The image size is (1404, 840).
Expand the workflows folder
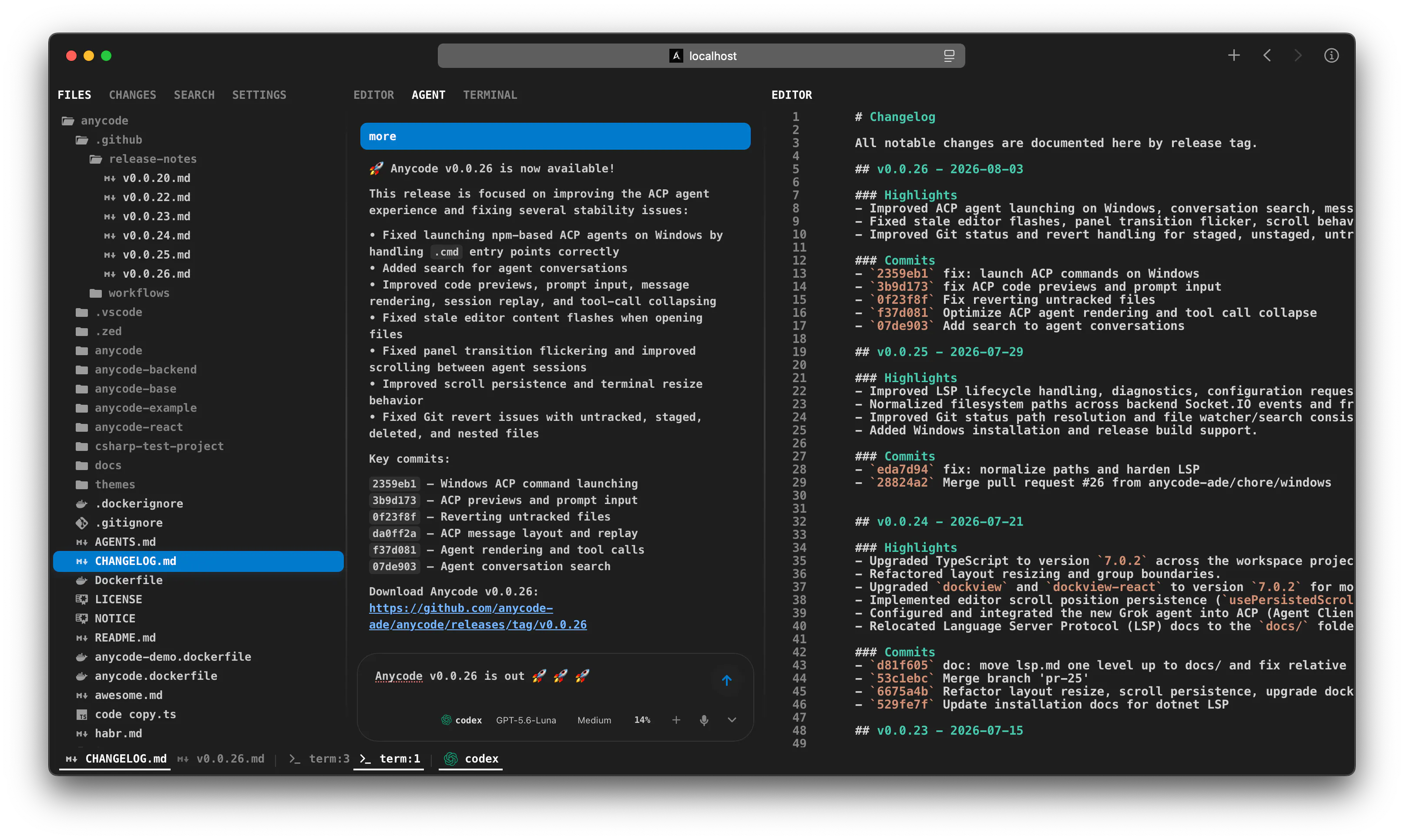pos(130,293)
